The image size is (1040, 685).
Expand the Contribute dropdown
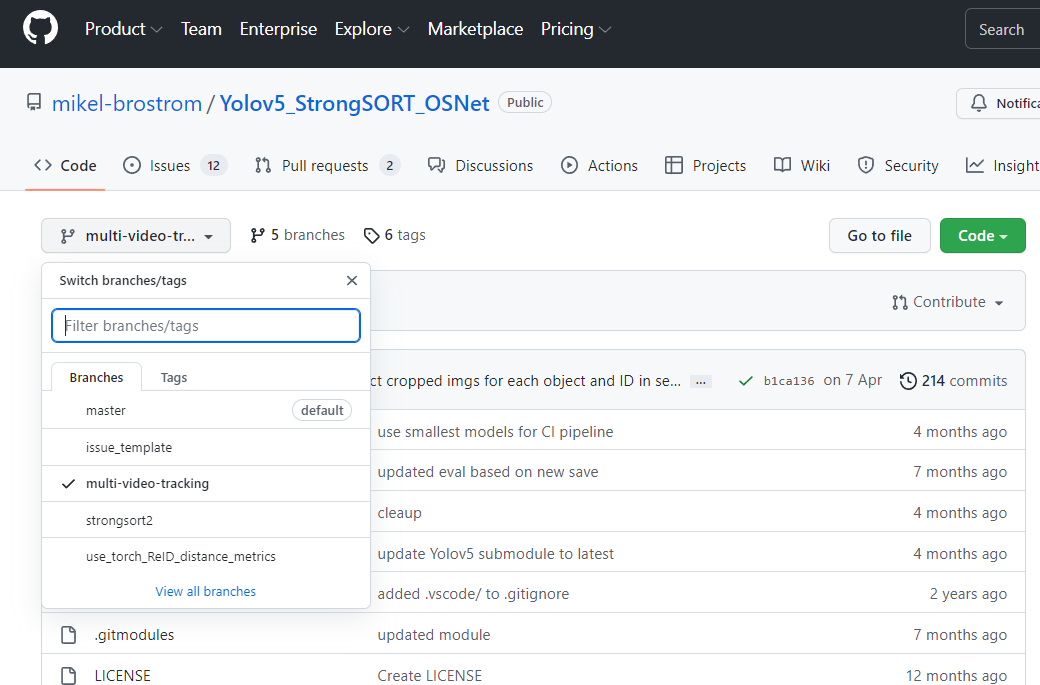point(948,302)
